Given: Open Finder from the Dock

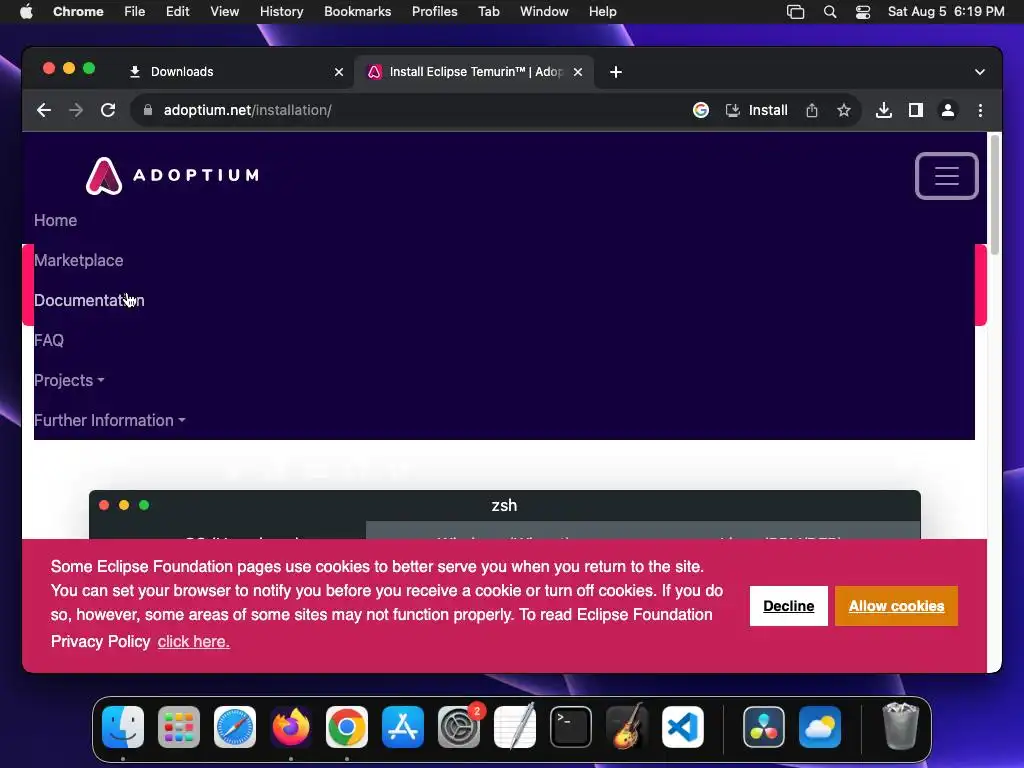Looking at the screenshot, I should point(123,727).
